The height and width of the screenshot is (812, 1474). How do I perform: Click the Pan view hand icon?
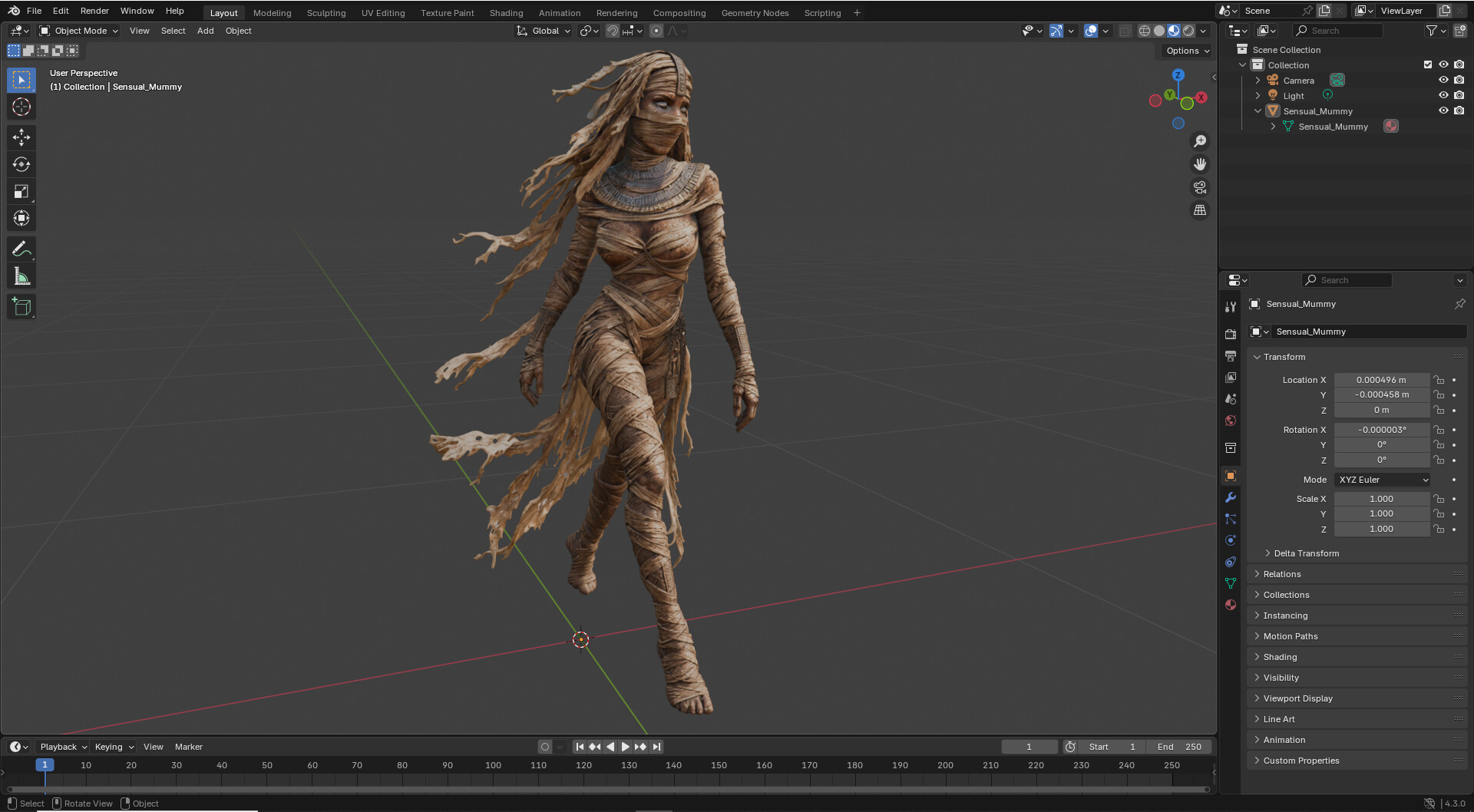[1199, 164]
